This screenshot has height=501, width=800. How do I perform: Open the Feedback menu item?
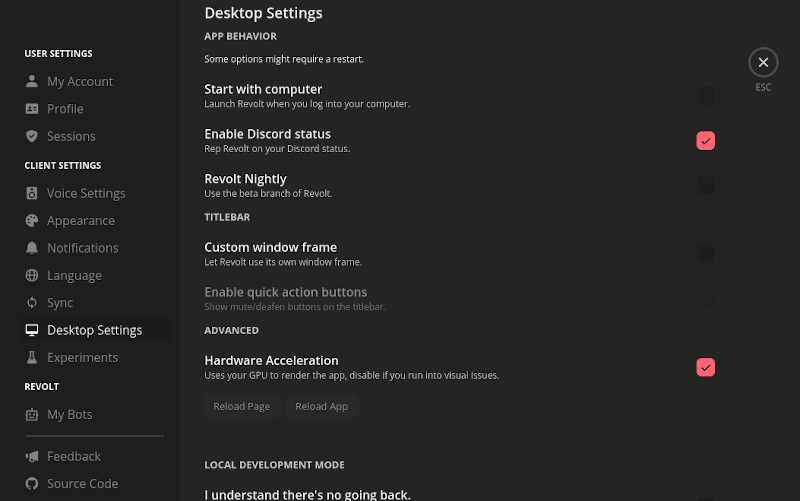pos(73,456)
